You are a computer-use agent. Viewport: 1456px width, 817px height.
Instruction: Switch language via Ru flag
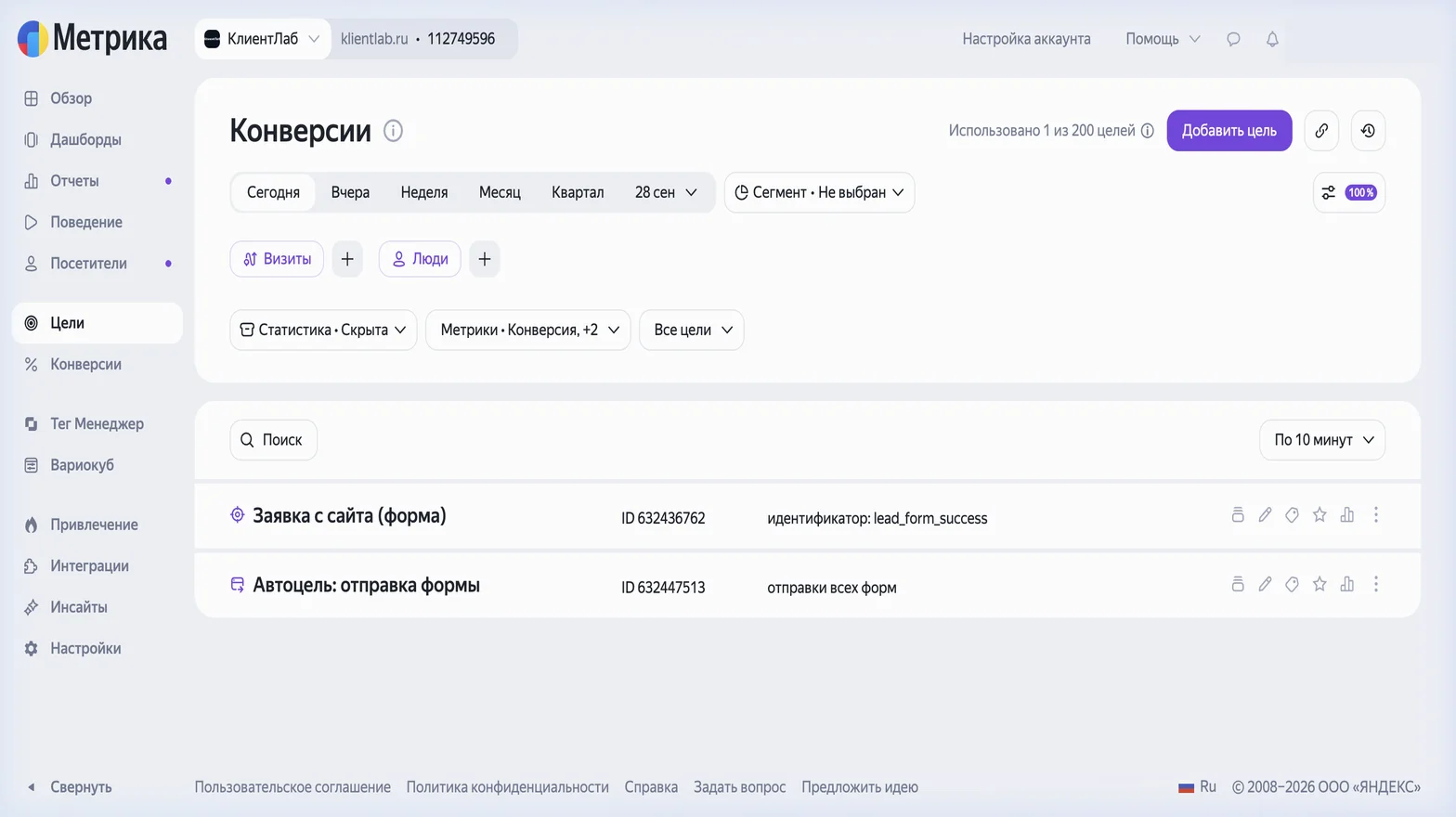coord(1197,787)
